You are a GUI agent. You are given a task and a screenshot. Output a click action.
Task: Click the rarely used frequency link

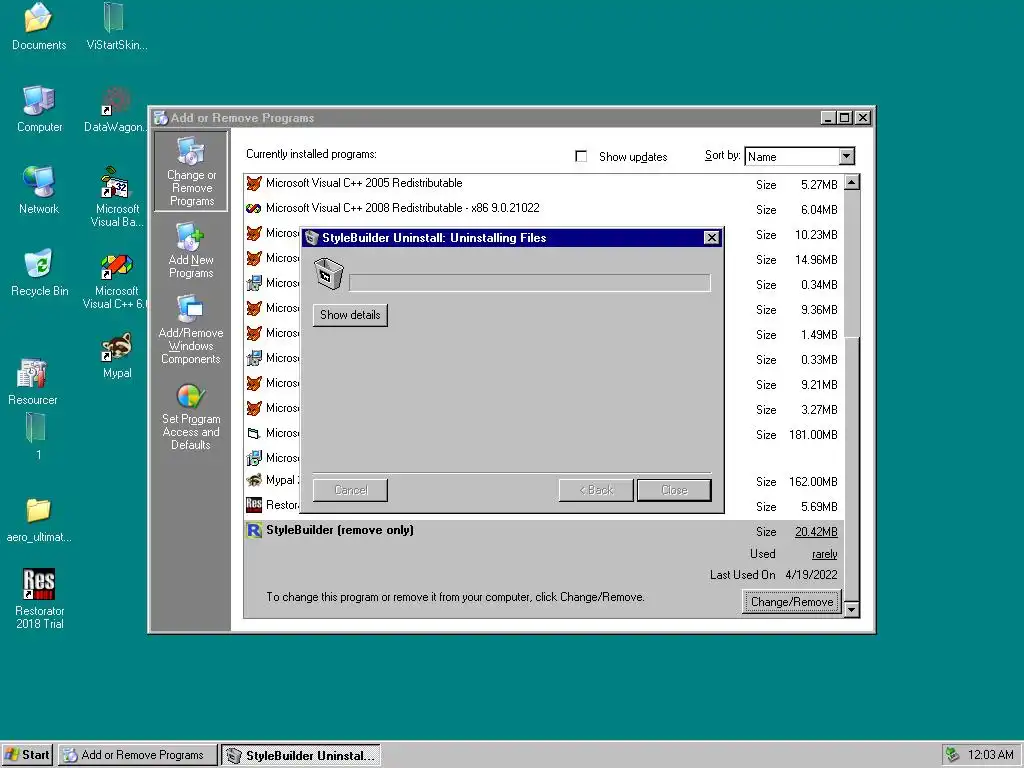pos(824,554)
